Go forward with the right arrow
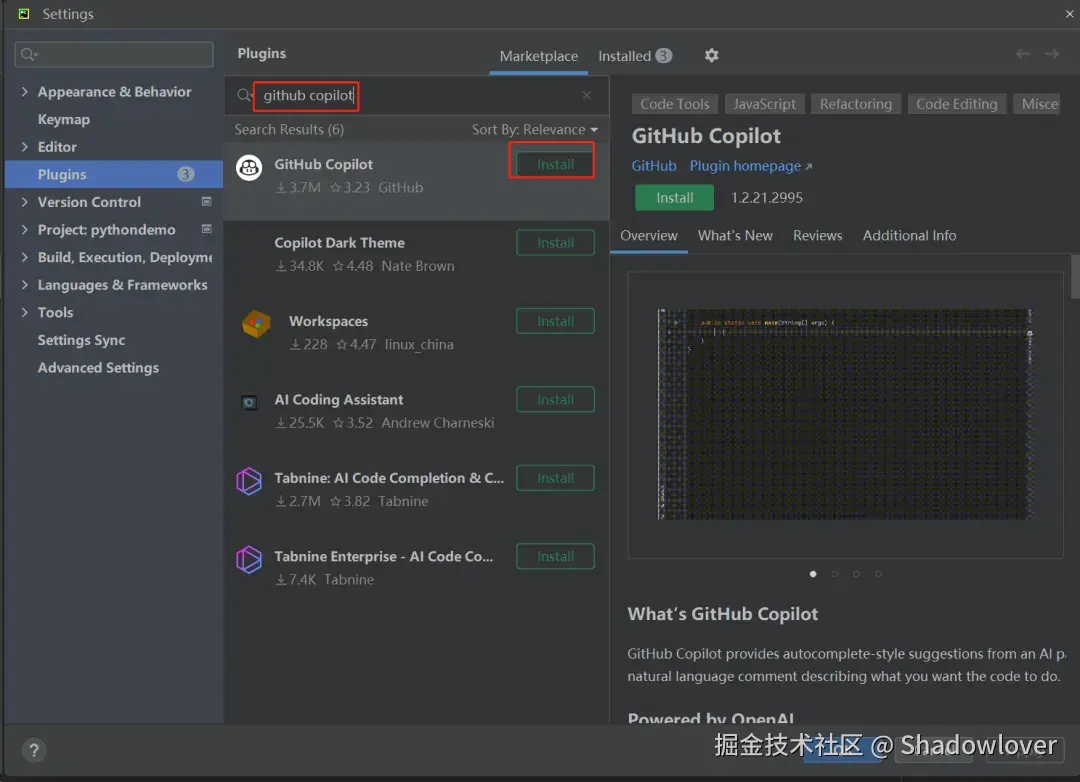 tap(1052, 54)
